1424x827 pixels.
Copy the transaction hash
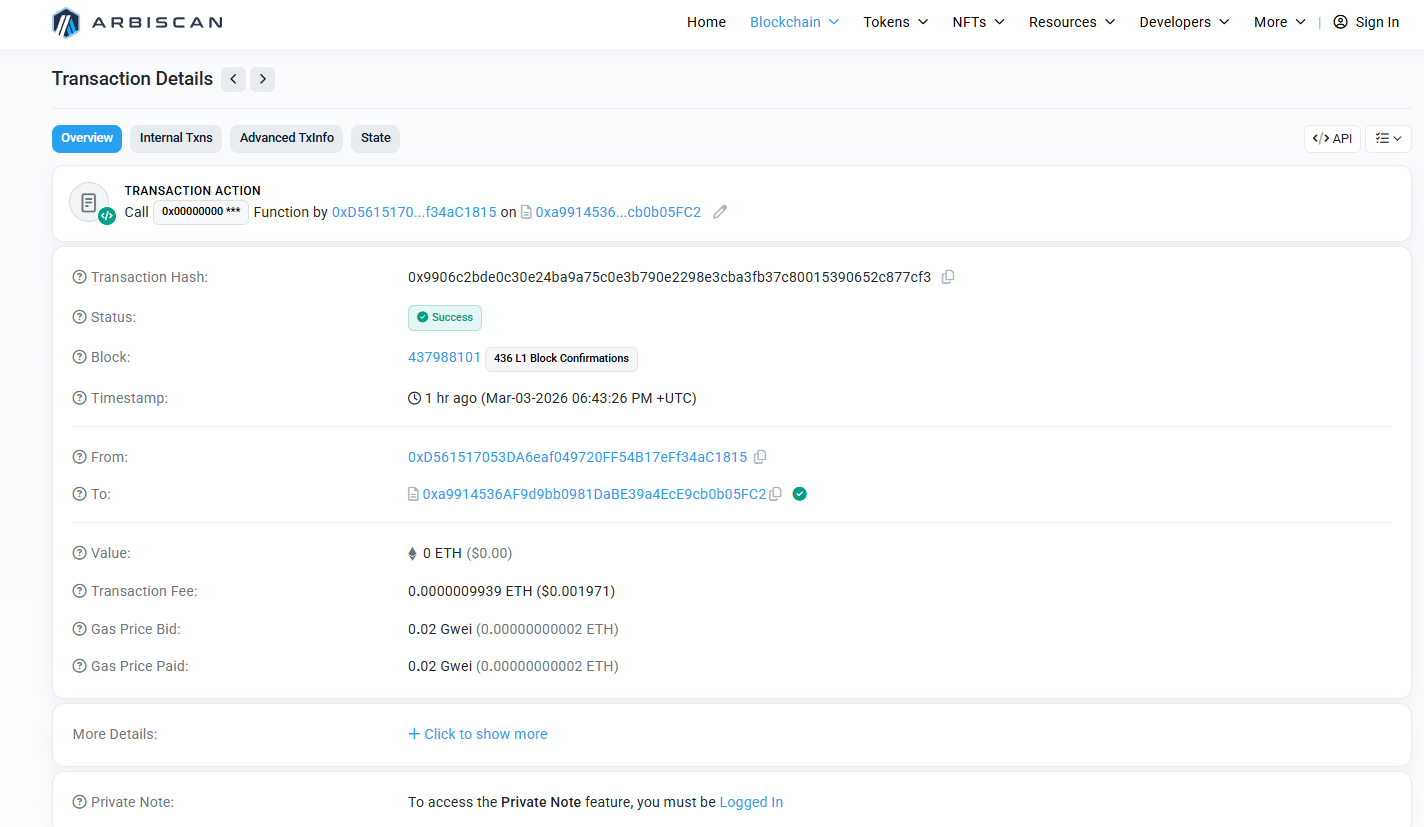(x=948, y=277)
